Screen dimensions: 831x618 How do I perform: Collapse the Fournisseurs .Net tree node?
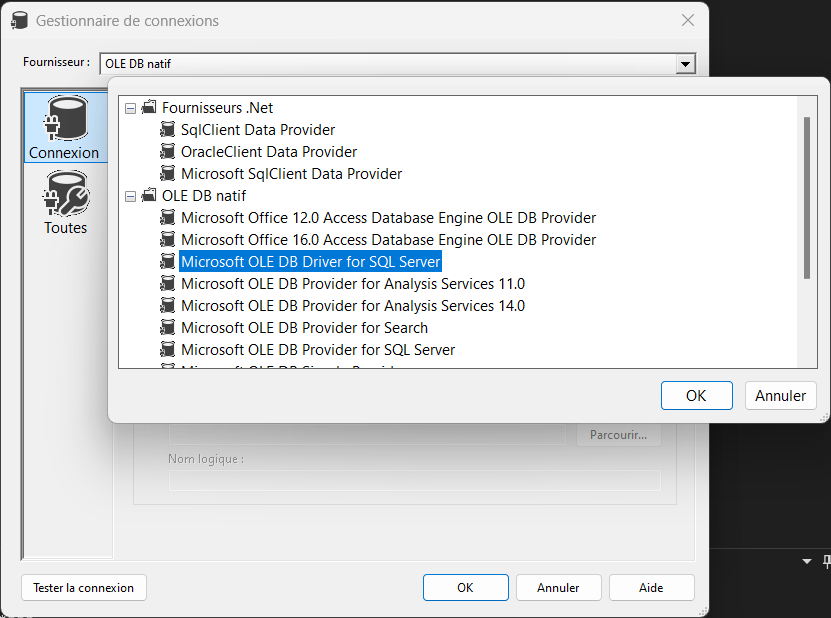pos(130,109)
